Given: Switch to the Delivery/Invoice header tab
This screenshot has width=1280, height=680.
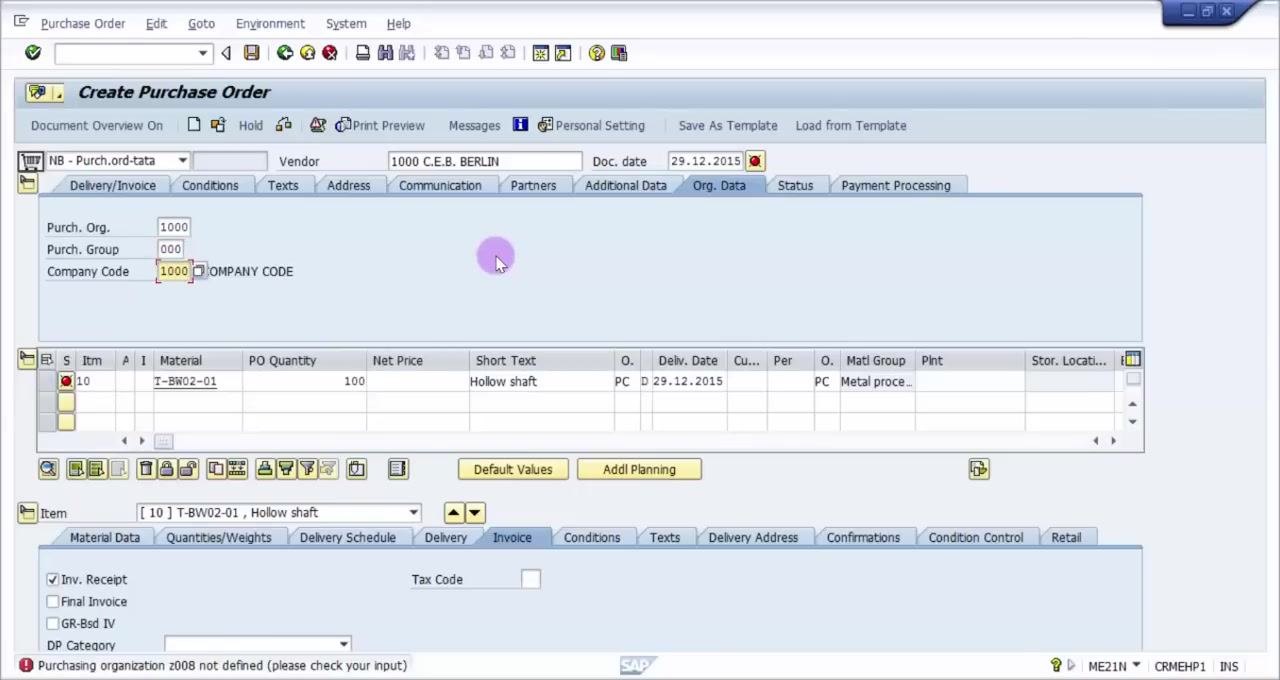Looking at the screenshot, I should 112,185.
